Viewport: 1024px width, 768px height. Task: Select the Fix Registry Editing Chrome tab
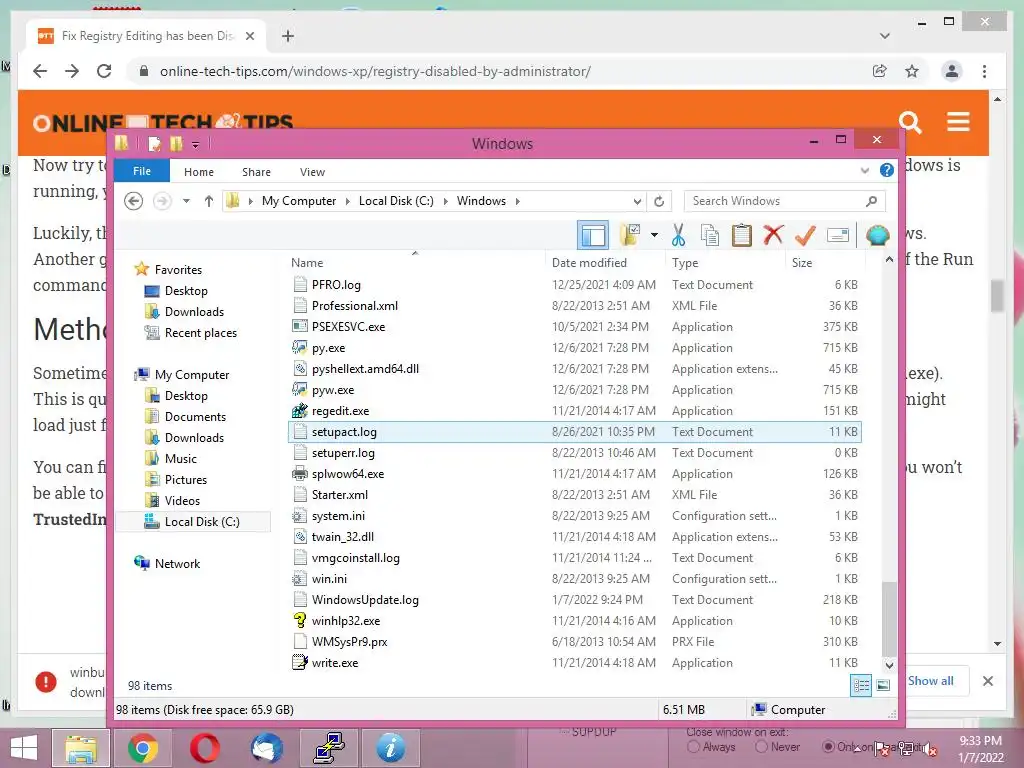click(146, 36)
